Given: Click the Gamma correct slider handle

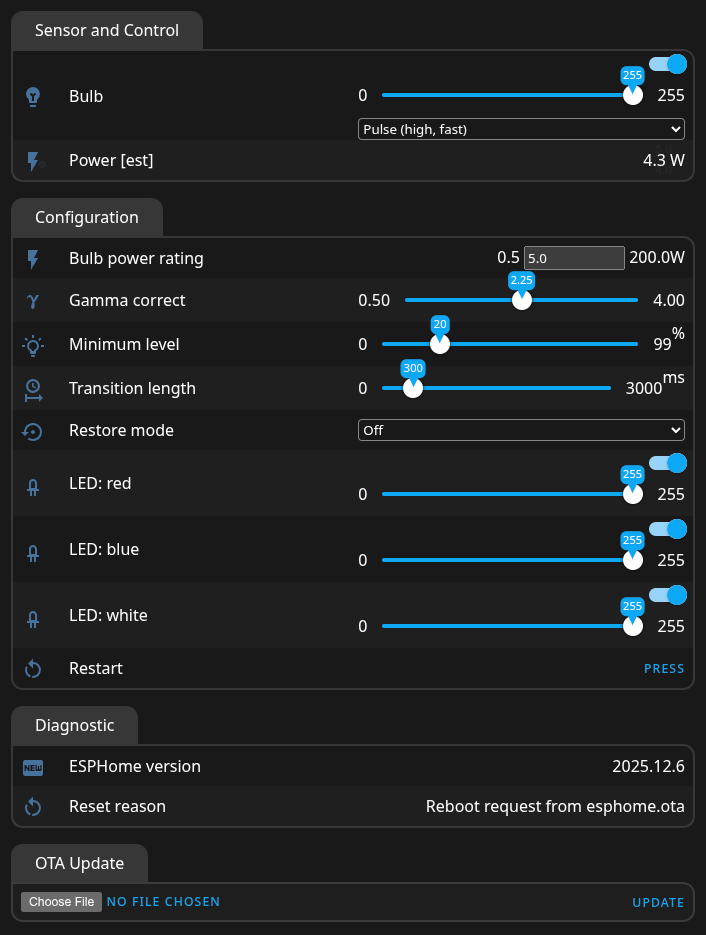Looking at the screenshot, I should (522, 300).
